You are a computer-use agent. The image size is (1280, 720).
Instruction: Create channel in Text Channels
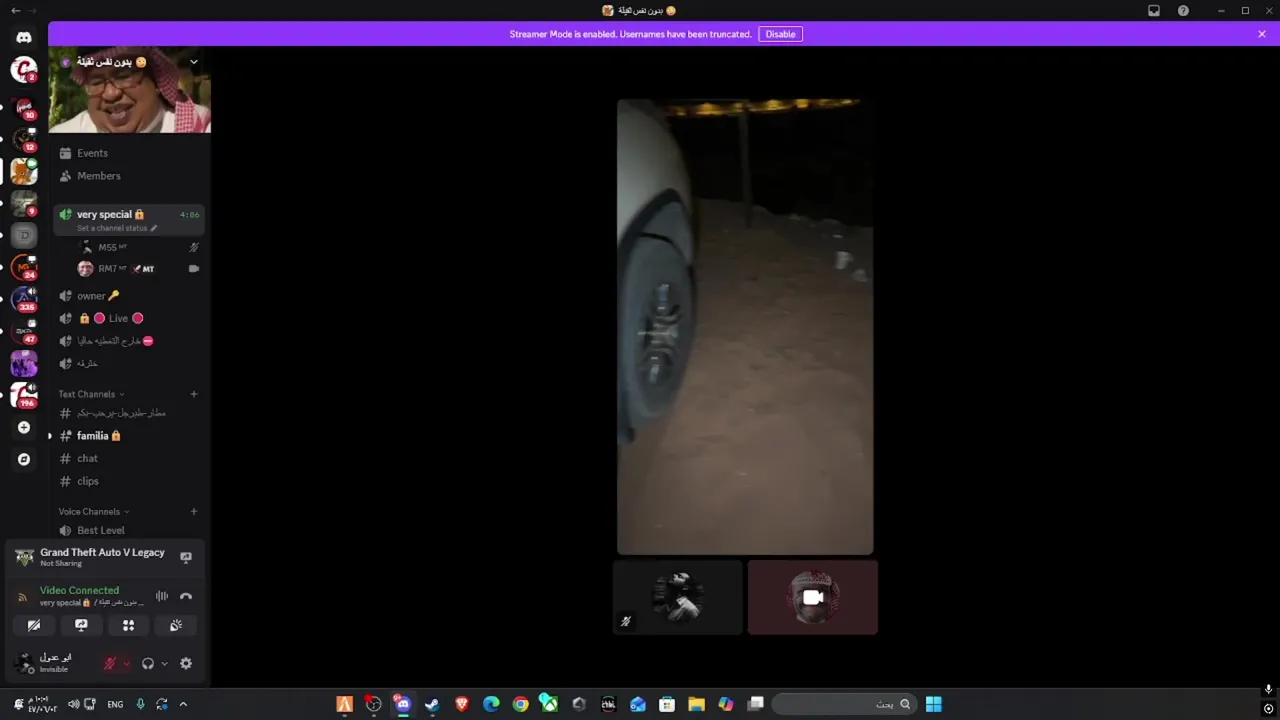click(x=194, y=394)
